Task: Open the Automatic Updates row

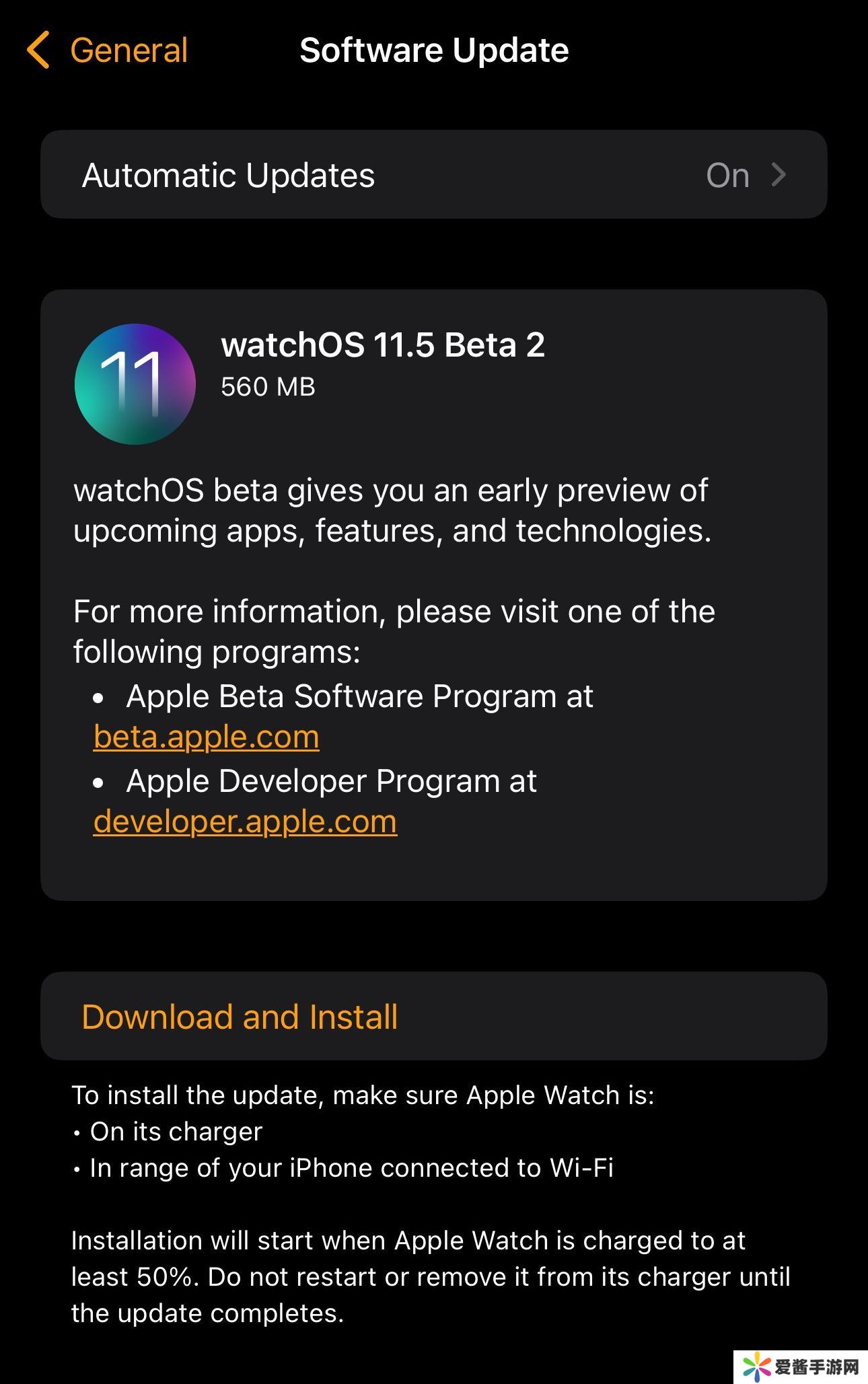Action: point(433,175)
